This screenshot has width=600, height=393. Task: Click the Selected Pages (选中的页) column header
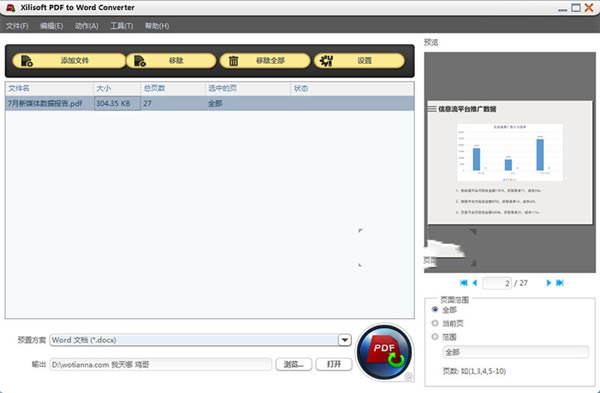pyautogui.click(x=248, y=88)
